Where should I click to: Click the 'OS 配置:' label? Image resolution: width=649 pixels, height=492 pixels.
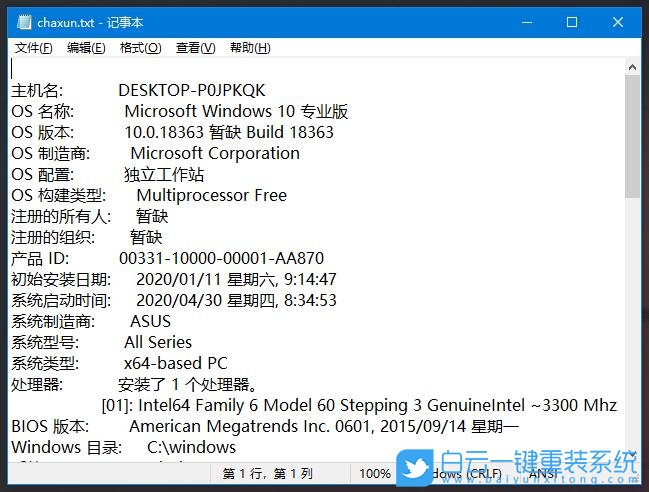coord(43,174)
